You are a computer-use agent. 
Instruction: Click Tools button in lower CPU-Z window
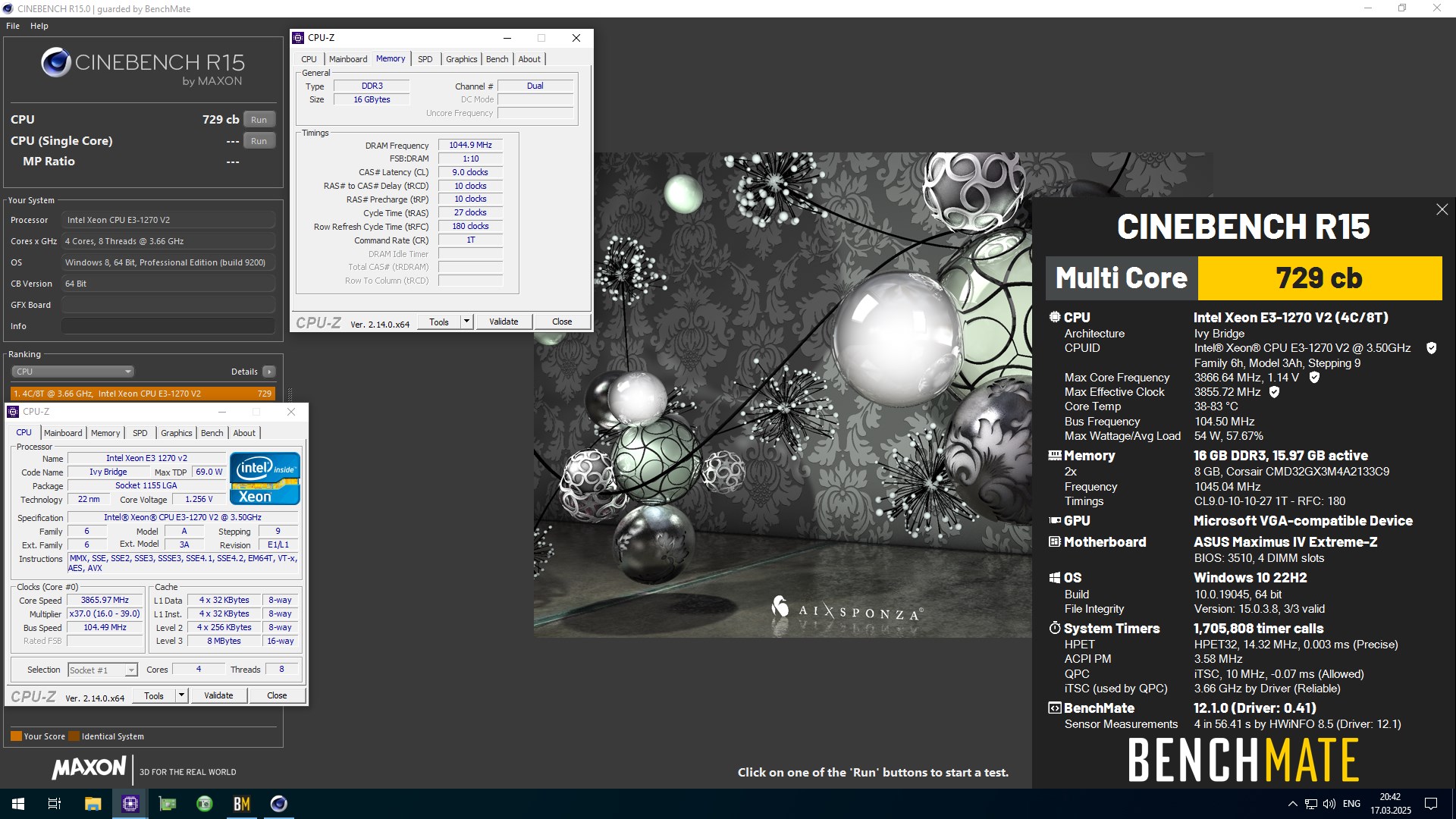coord(154,695)
